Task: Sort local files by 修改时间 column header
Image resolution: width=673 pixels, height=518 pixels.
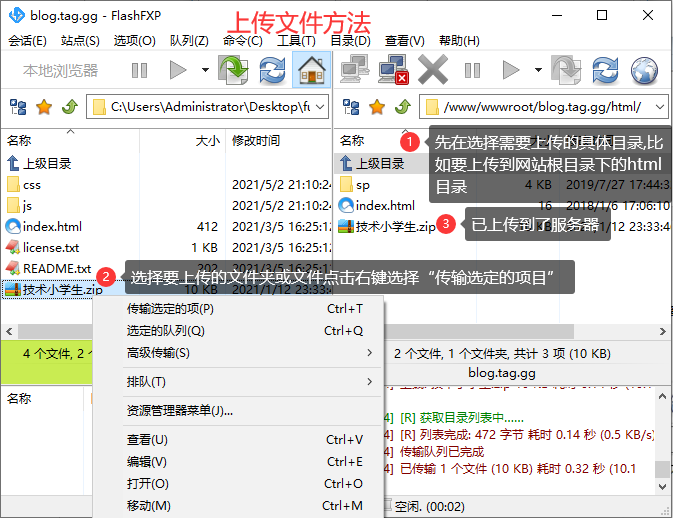Action: [256, 141]
